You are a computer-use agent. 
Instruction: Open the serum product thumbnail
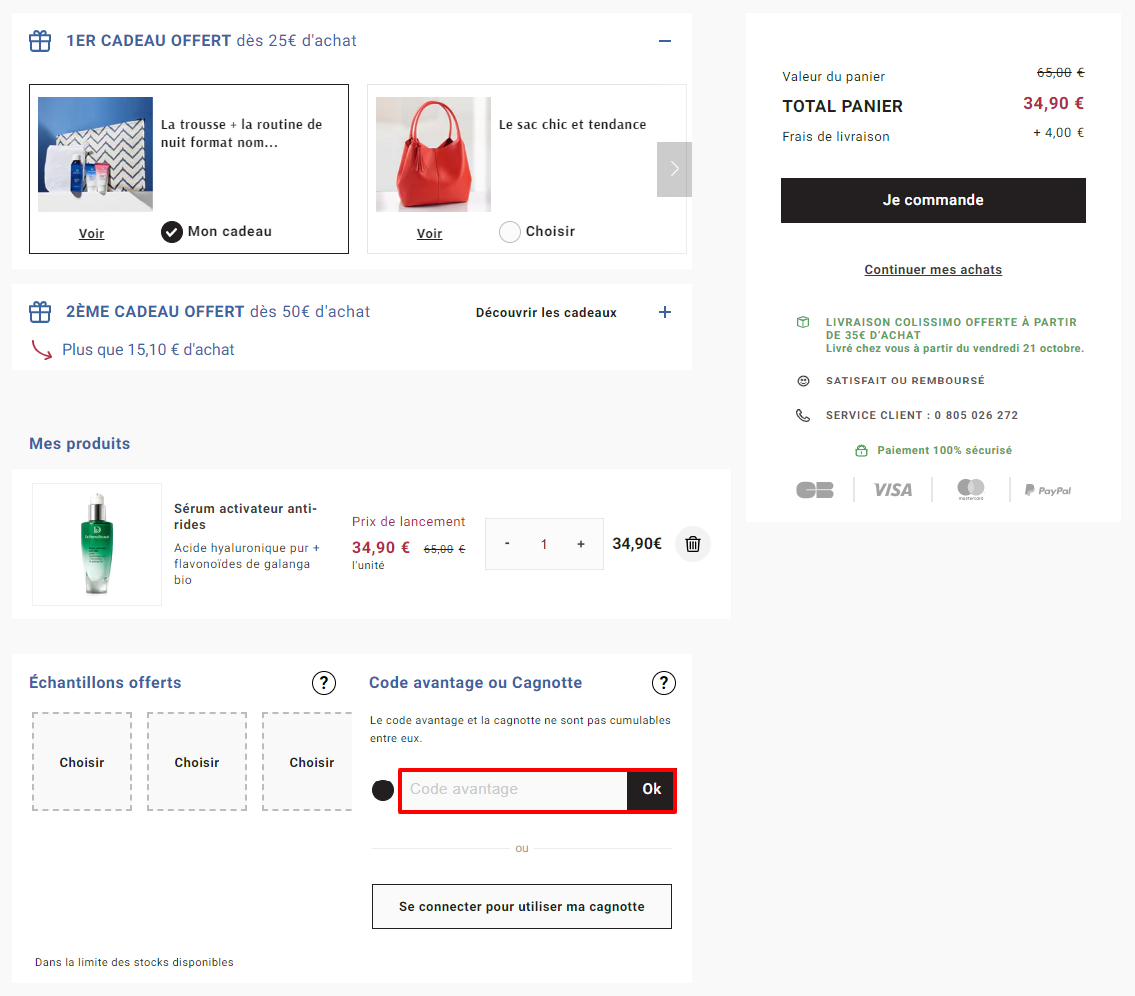97,544
